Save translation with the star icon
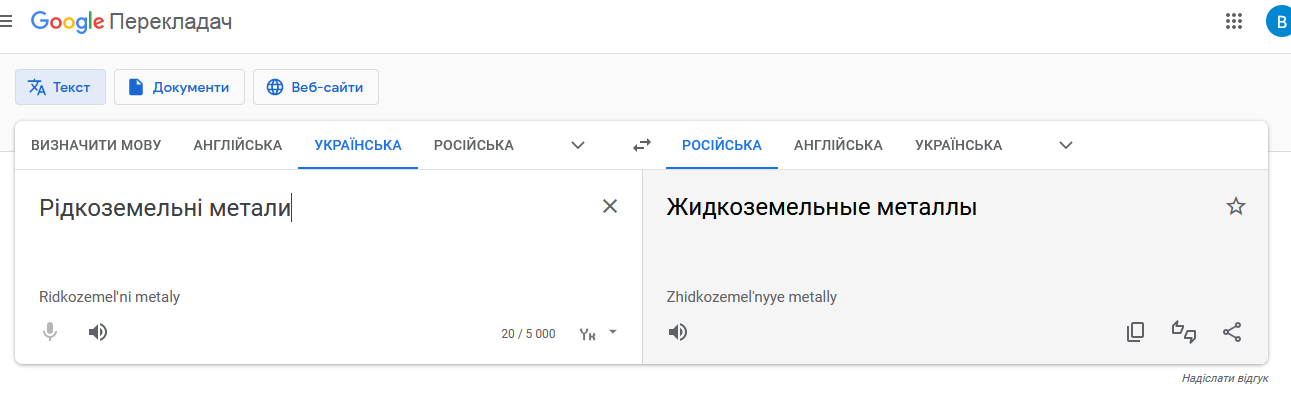Screen dimensions: 1291x398 [1236, 207]
